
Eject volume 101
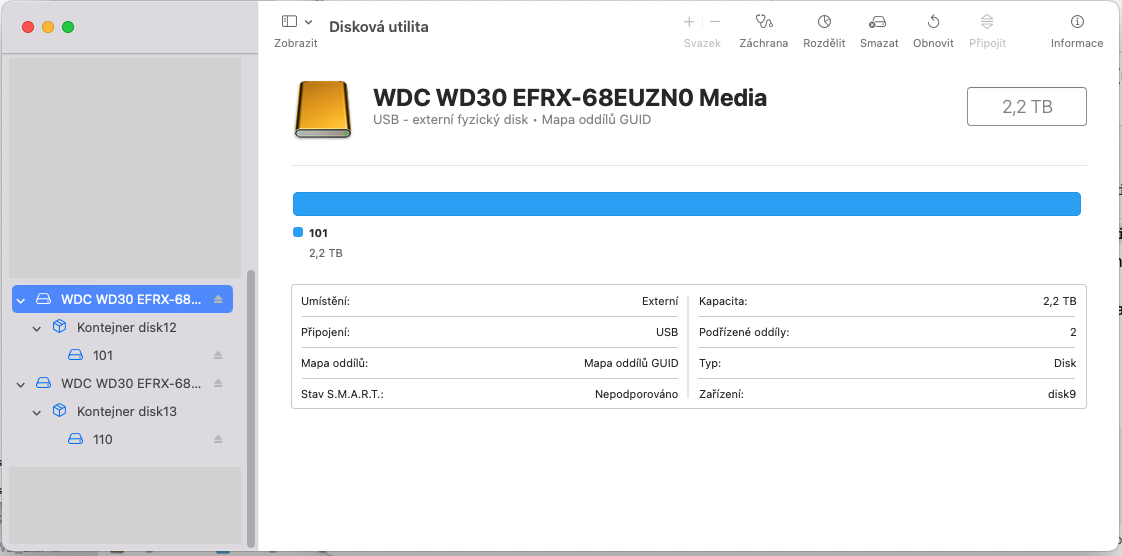click(x=218, y=355)
